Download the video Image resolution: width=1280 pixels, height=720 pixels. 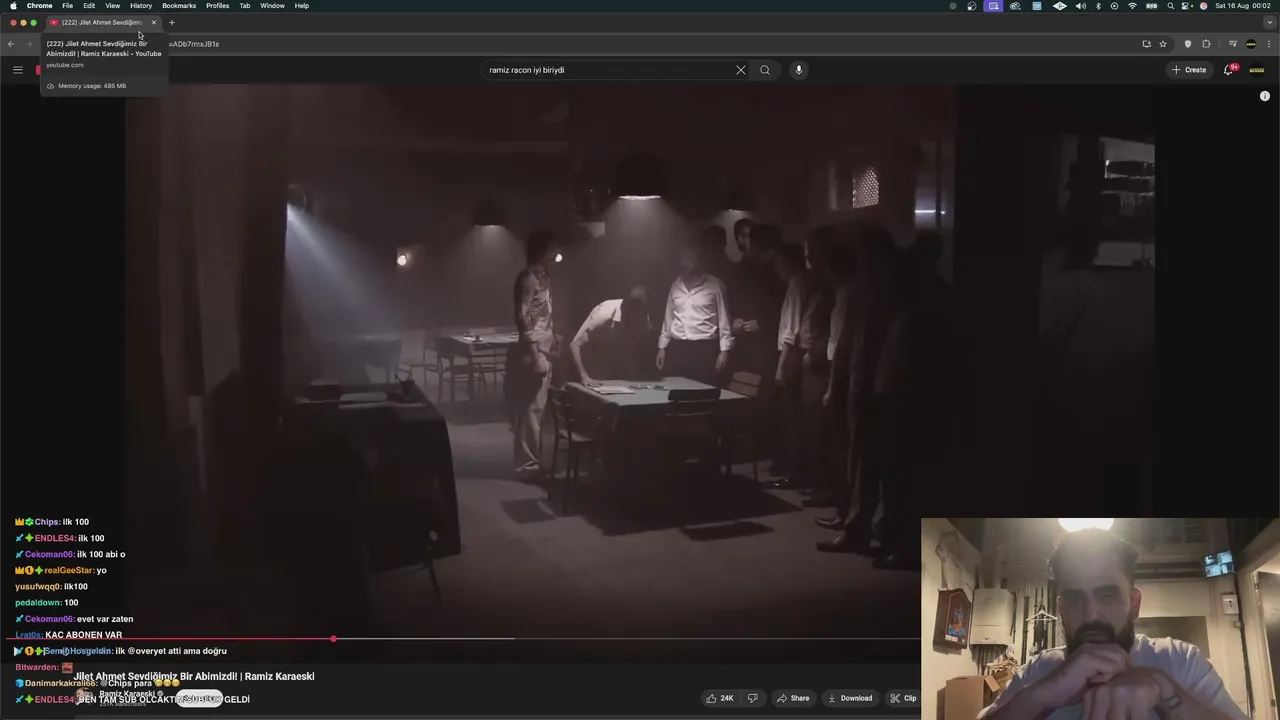coord(850,698)
